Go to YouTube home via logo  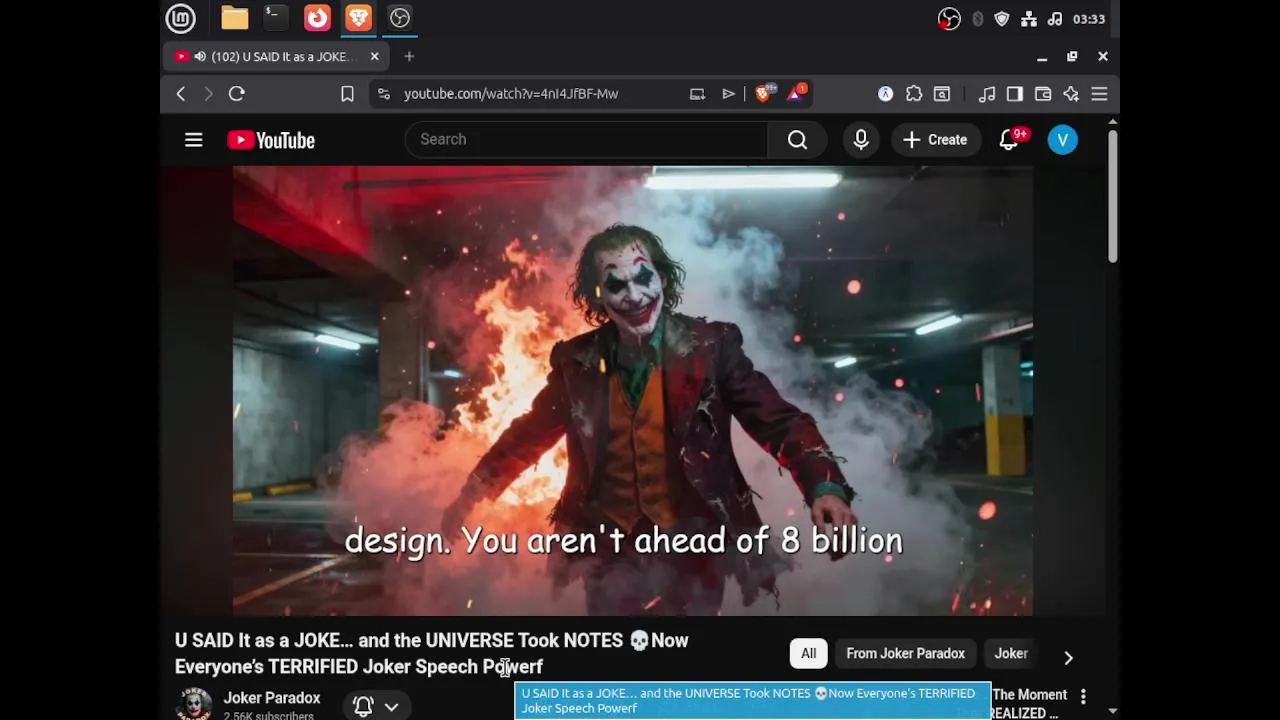pyautogui.click(x=271, y=140)
